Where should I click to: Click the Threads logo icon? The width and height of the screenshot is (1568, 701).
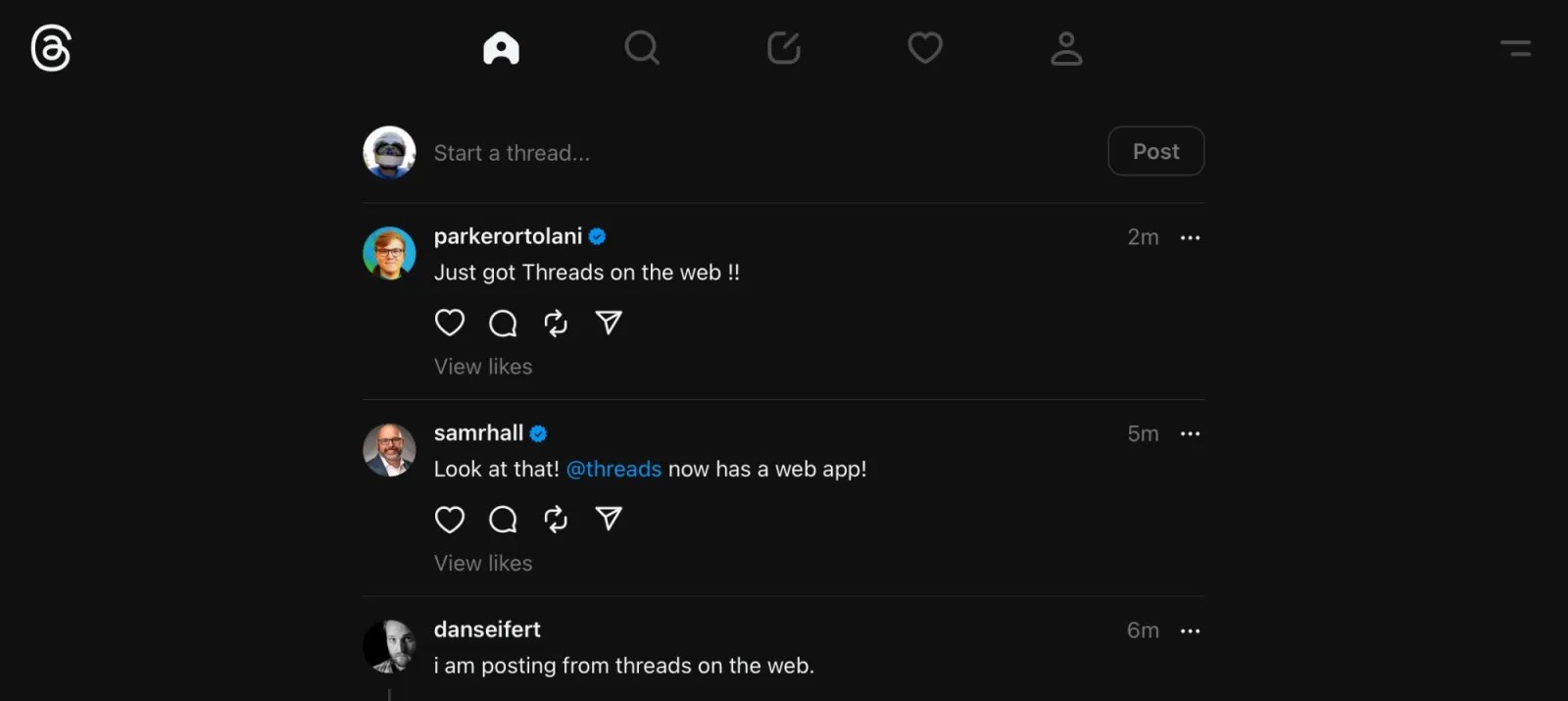point(51,48)
